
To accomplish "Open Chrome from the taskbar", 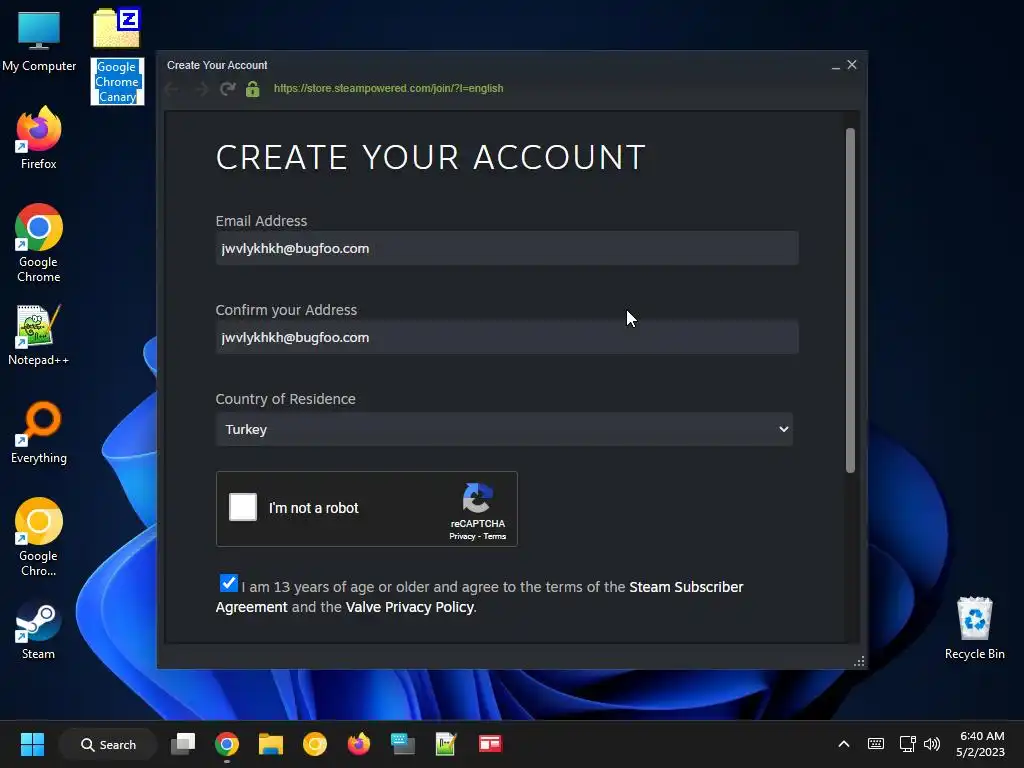I will pos(227,744).
